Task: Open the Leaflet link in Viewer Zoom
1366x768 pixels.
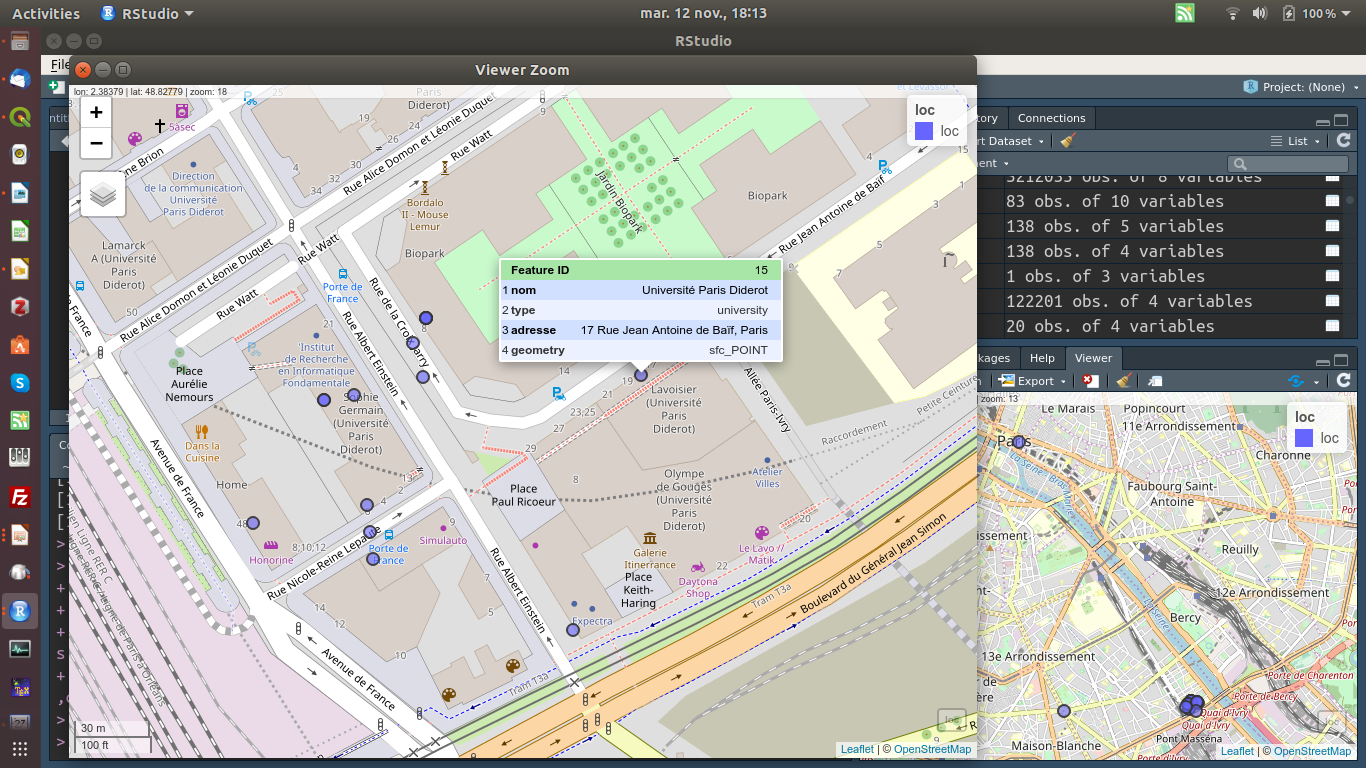Action: pos(857,749)
